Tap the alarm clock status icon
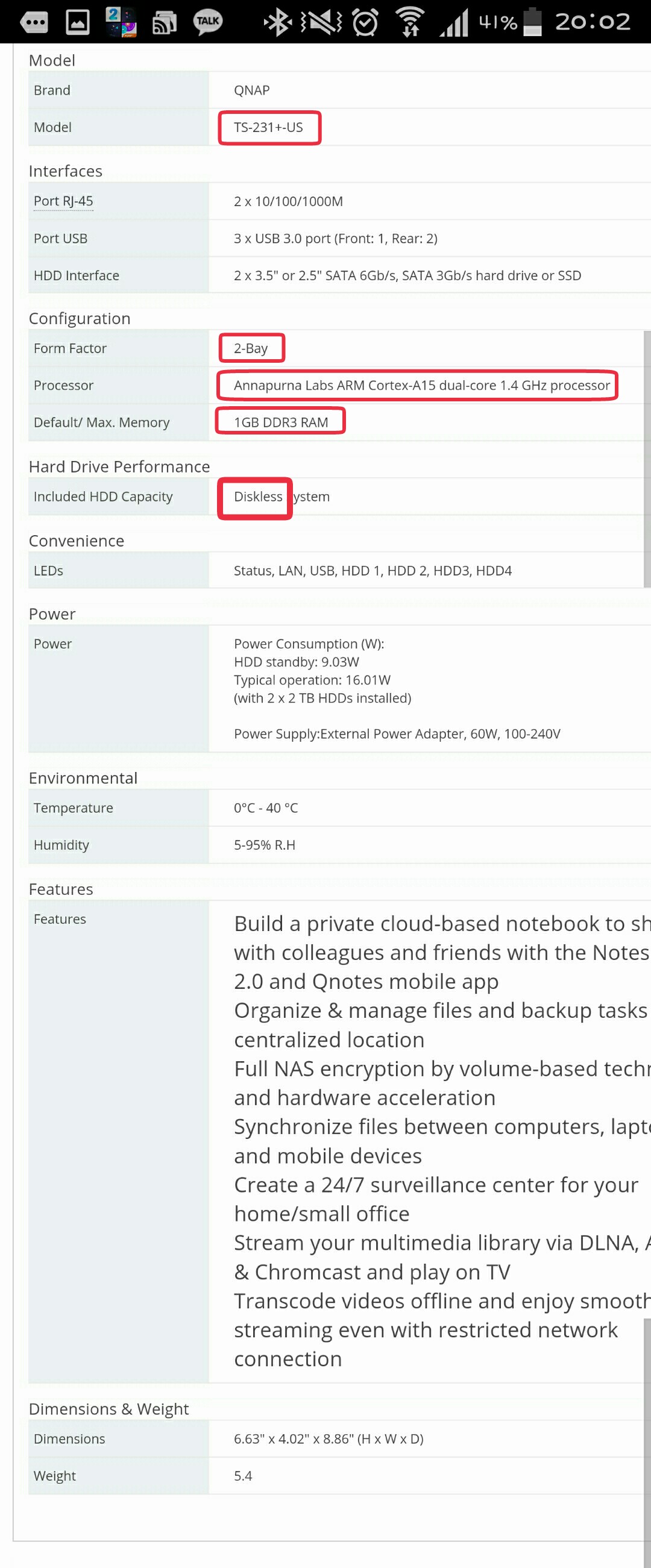This screenshot has height=1568, width=651. click(365, 22)
